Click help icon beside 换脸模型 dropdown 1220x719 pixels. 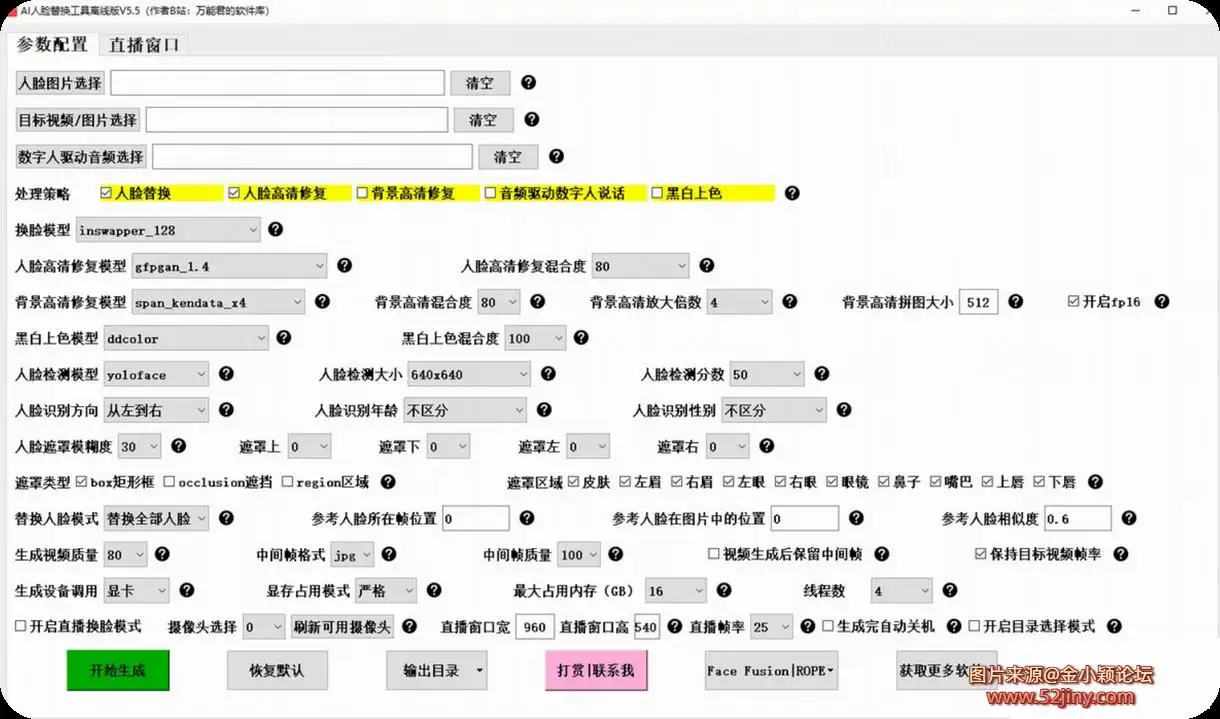click(x=276, y=229)
